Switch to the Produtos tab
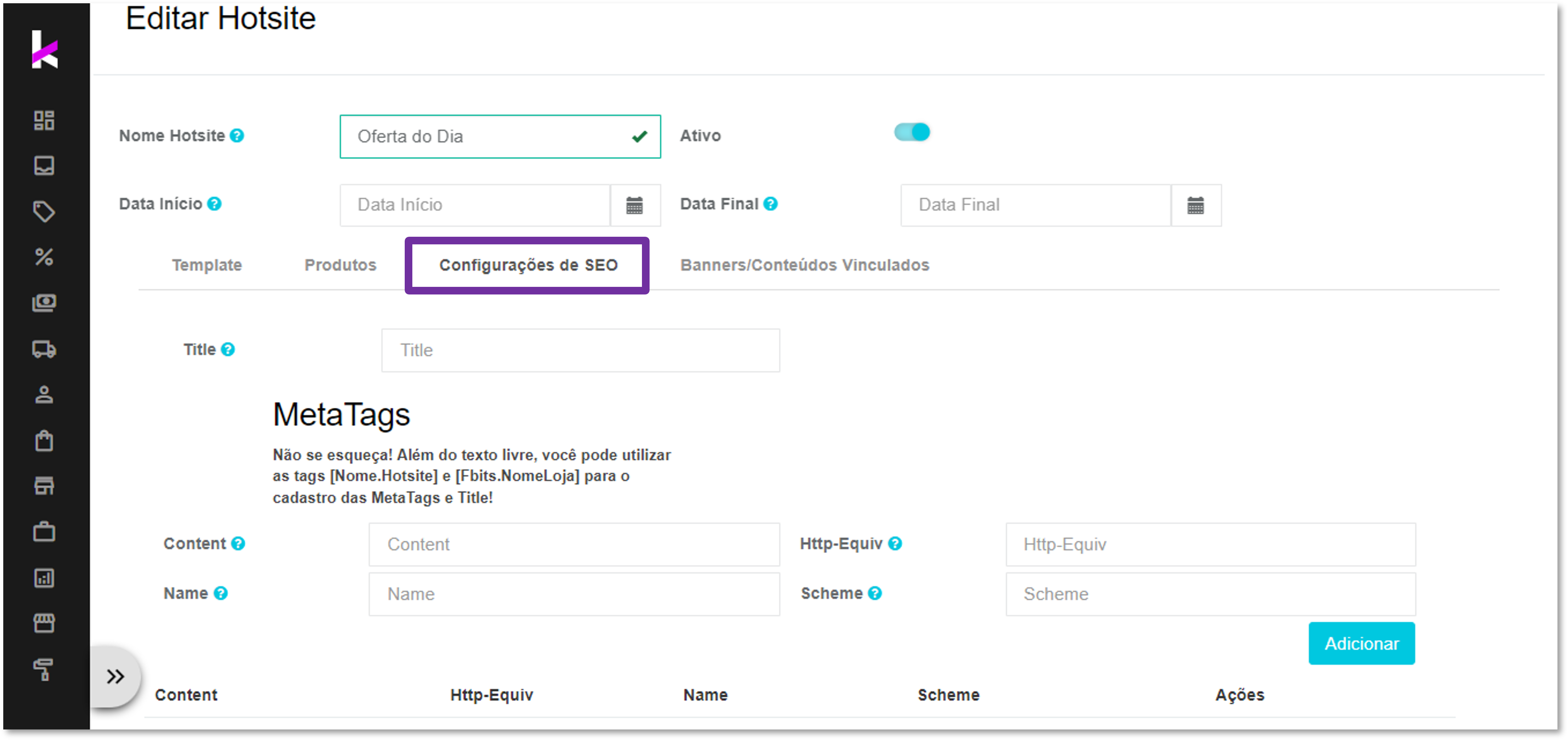The height and width of the screenshot is (740, 1568). click(x=340, y=265)
